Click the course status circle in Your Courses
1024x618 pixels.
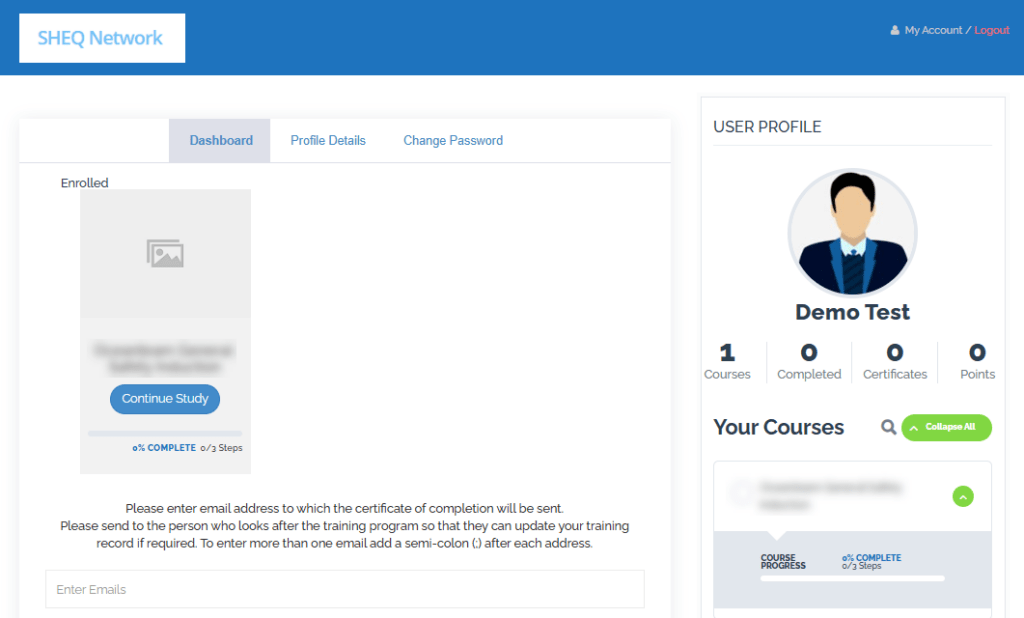tap(741, 492)
